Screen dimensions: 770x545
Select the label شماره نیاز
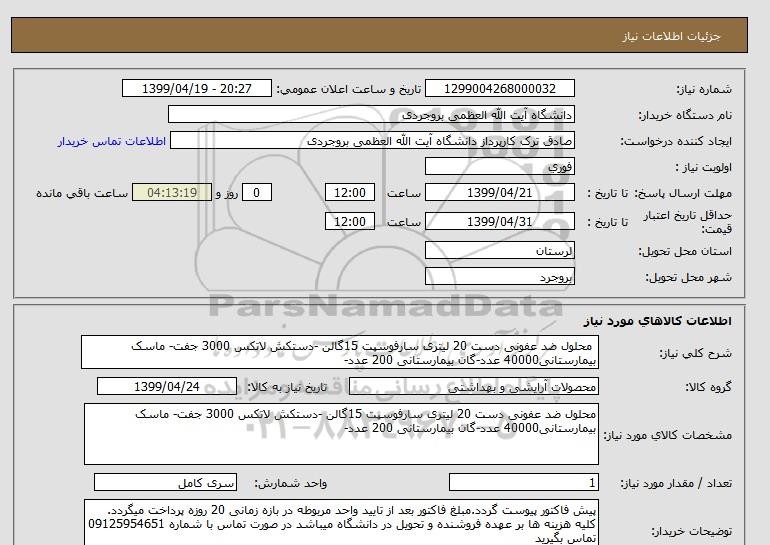(x=704, y=89)
